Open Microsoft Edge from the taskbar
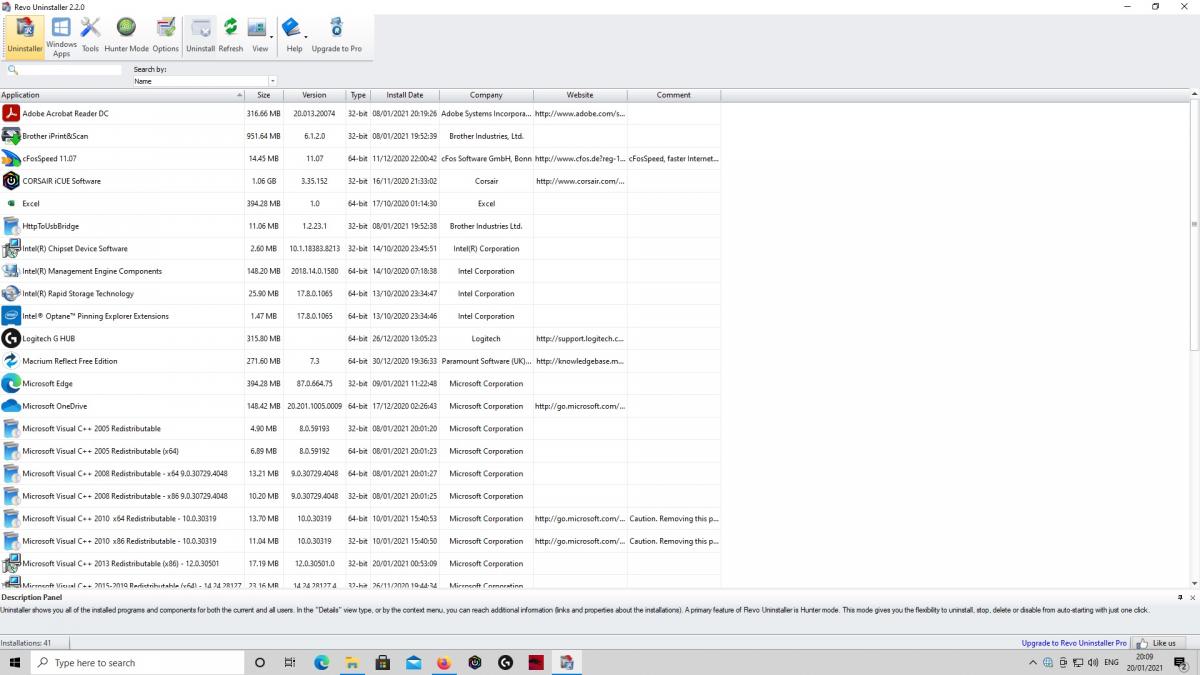 click(x=322, y=662)
